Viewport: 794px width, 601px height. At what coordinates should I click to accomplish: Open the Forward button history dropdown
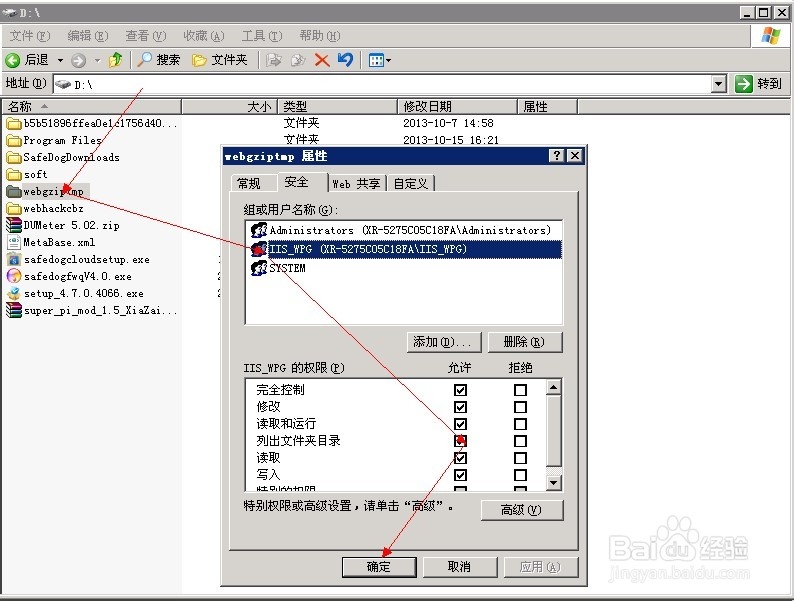[97, 61]
